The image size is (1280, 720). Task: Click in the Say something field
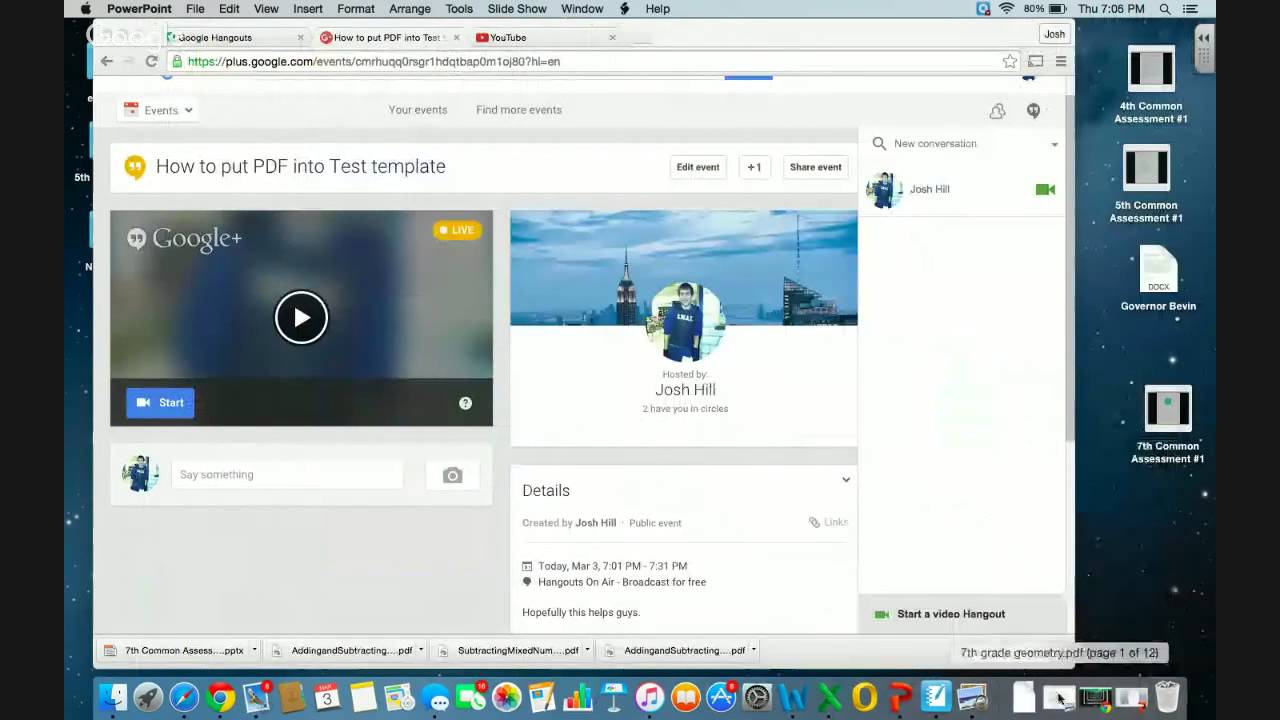[287, 475]
